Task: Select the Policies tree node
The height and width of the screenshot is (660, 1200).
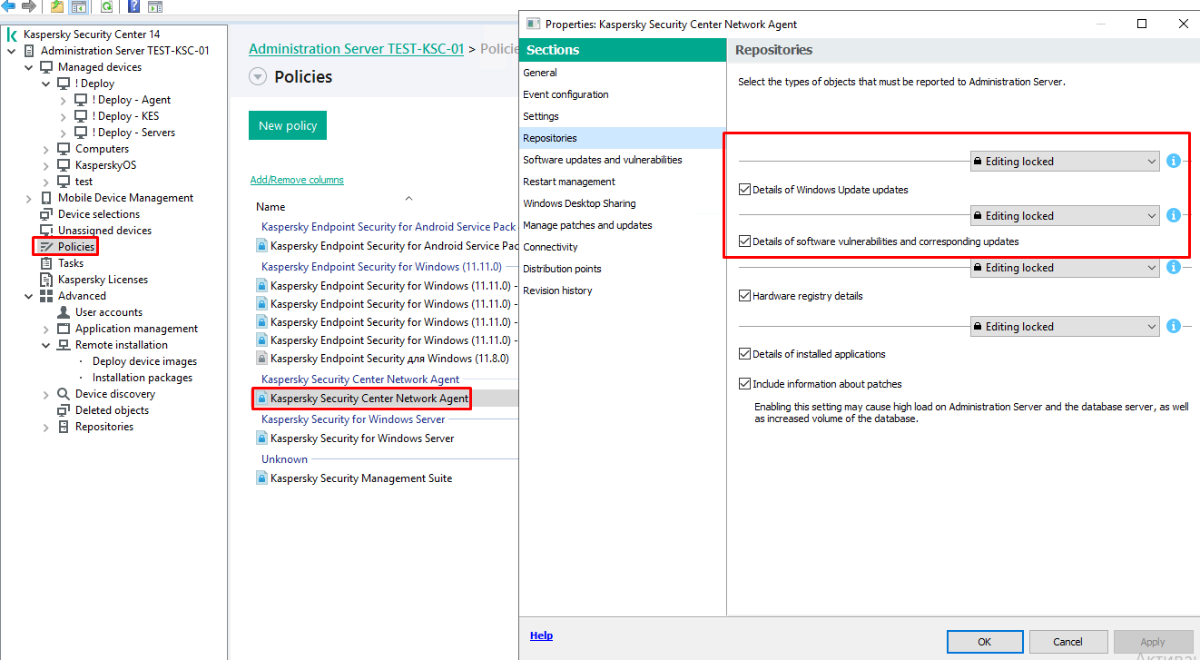Action: 76,247
